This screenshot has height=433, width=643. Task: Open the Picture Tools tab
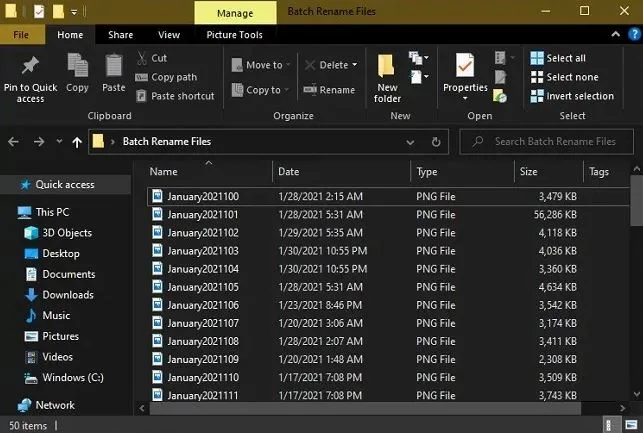235,35
